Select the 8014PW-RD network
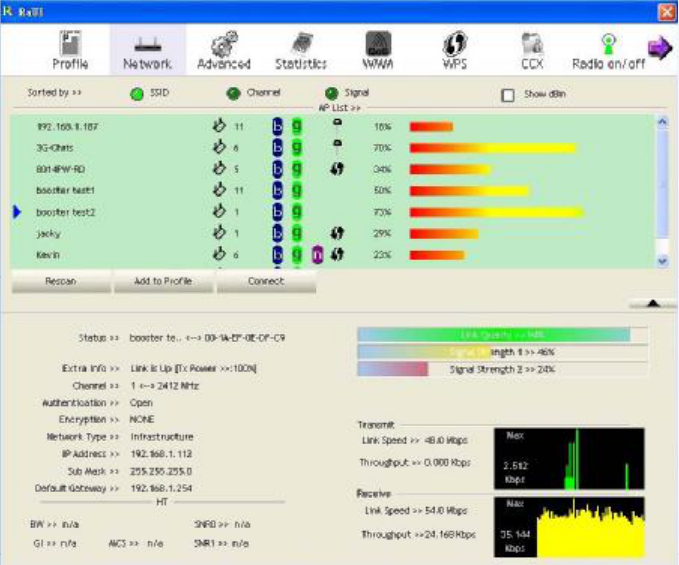This screenshot has height=565, width=679. [x=332, y=169]
